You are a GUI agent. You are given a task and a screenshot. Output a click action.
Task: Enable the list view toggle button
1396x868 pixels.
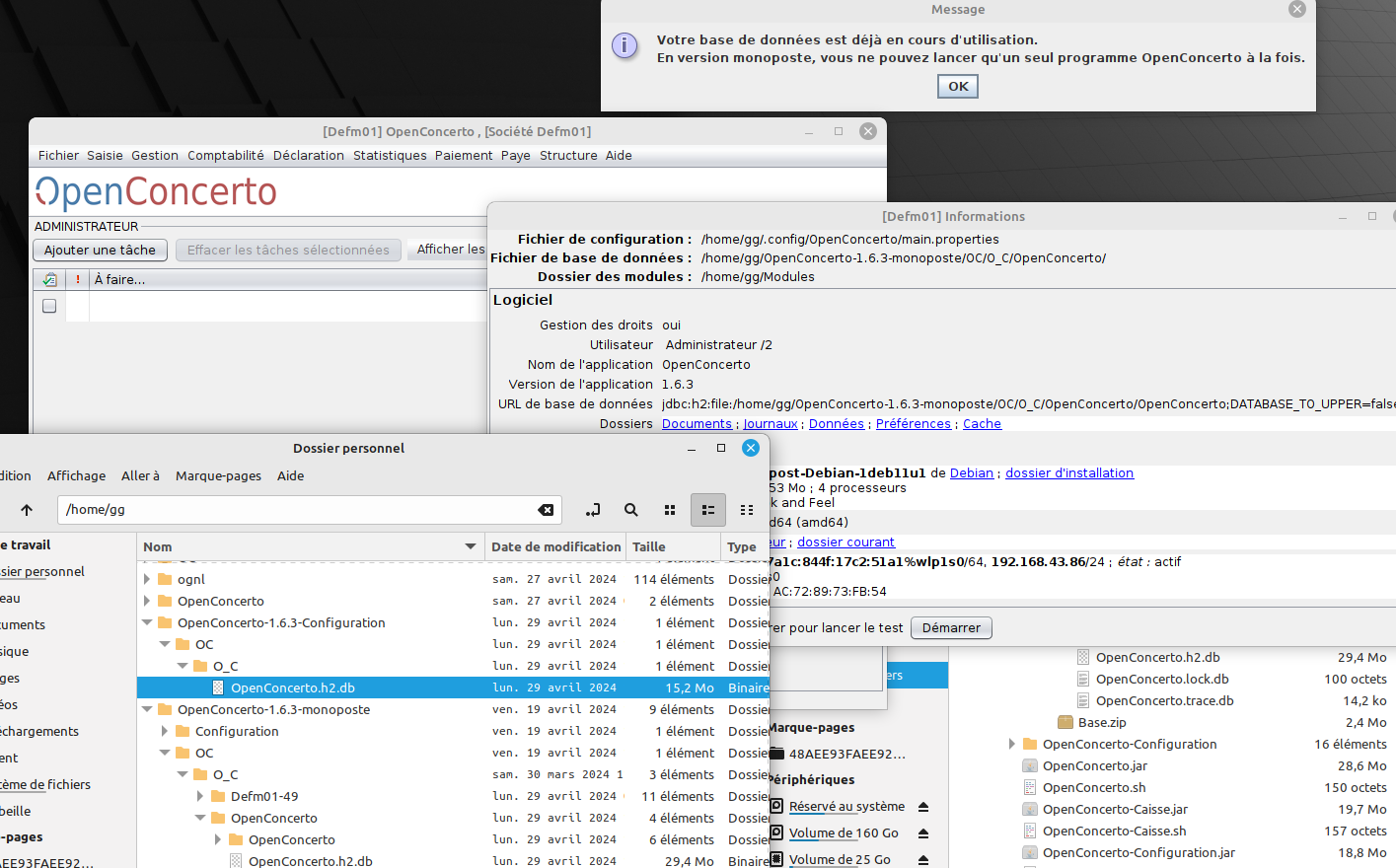click(x=707, y=510)
